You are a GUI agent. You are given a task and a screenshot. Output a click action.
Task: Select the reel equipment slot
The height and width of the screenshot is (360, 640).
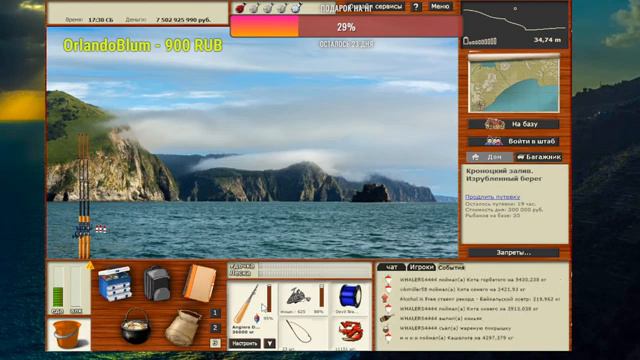click(303, 299)
